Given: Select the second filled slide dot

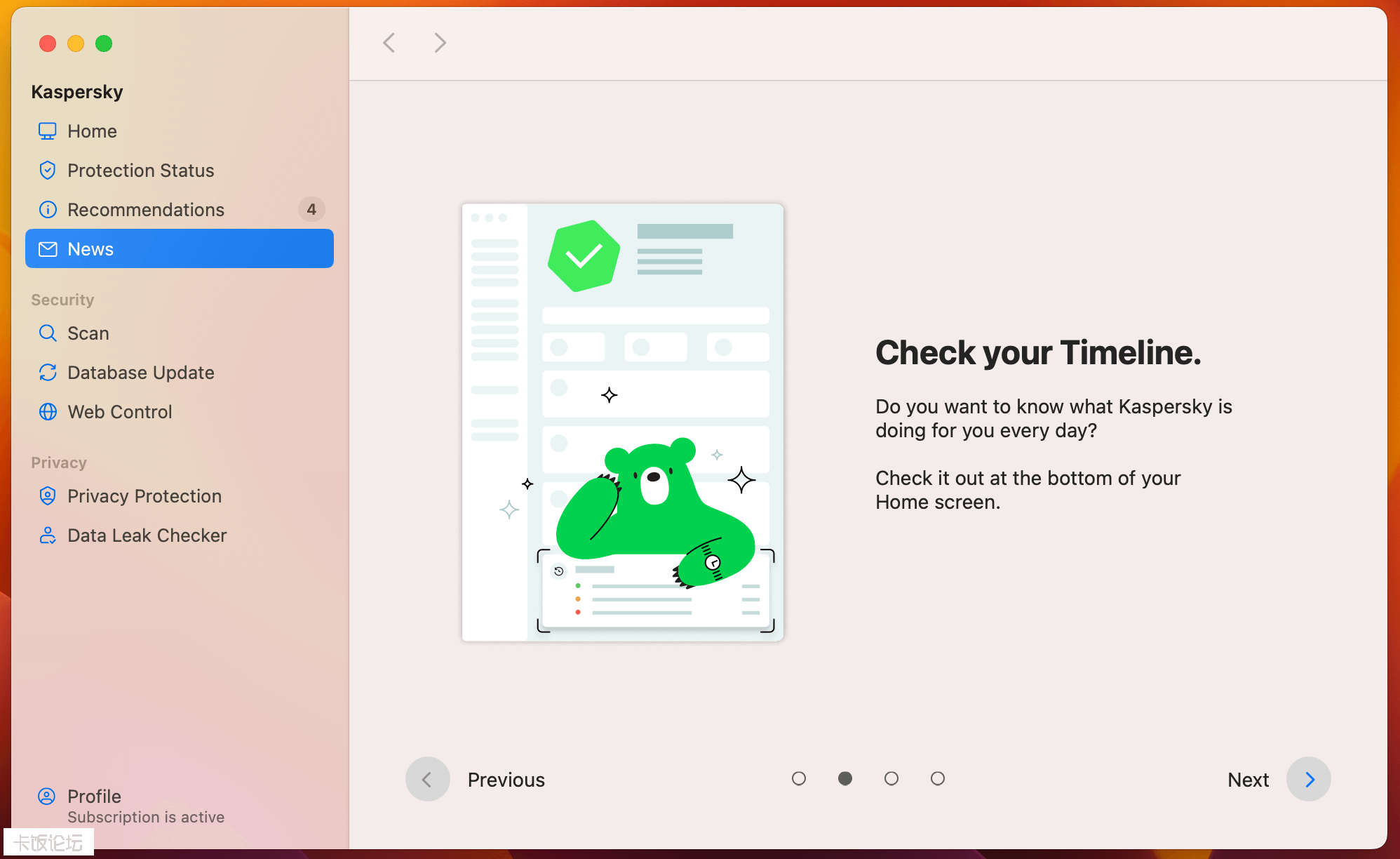Looking at the screenshot, I should [845, 778].
